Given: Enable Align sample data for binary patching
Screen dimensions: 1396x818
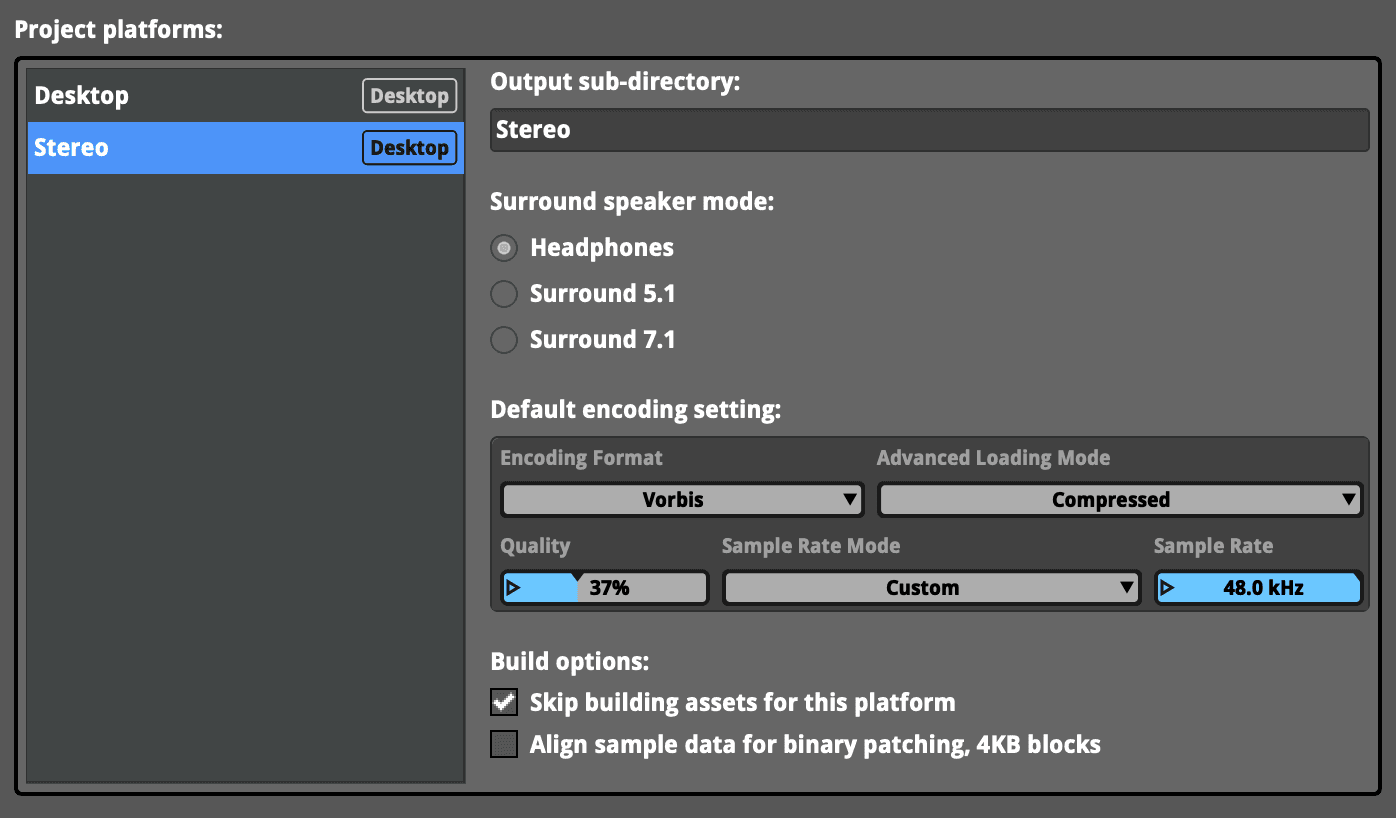Looking at the screenshot, I should tap(505, 744).
